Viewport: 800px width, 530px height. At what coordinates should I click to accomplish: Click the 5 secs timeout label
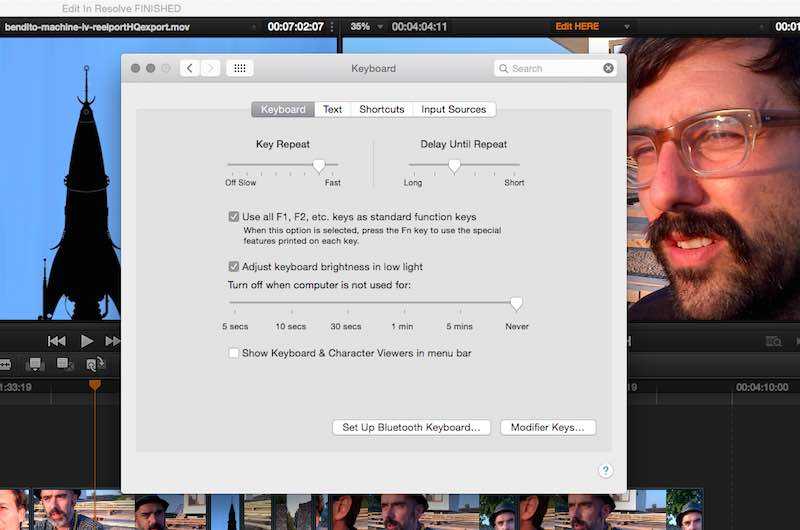[235, 326]
